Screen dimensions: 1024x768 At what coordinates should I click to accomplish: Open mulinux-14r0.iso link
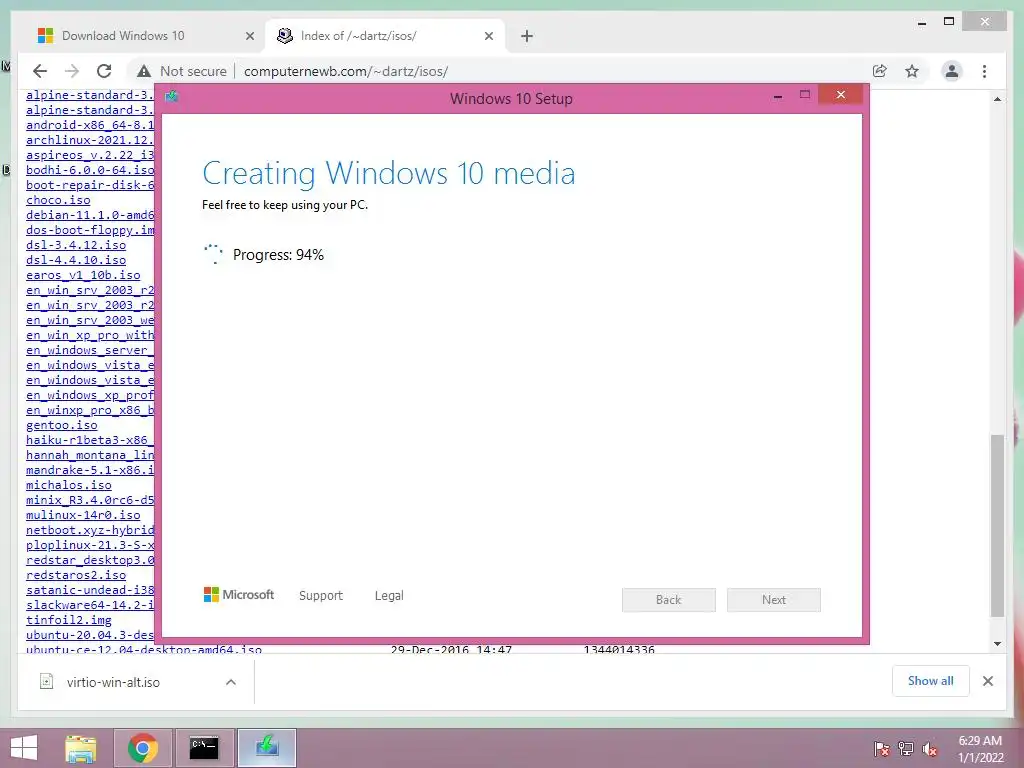(x=83, y=515)
